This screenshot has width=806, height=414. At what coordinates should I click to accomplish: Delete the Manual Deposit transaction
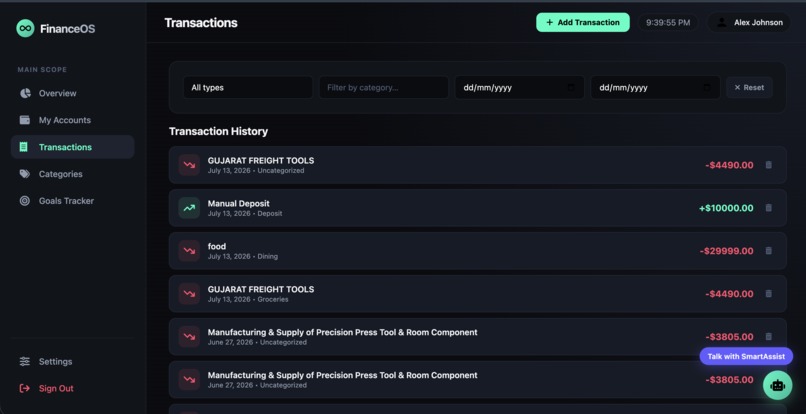click(x=768, y=208)
